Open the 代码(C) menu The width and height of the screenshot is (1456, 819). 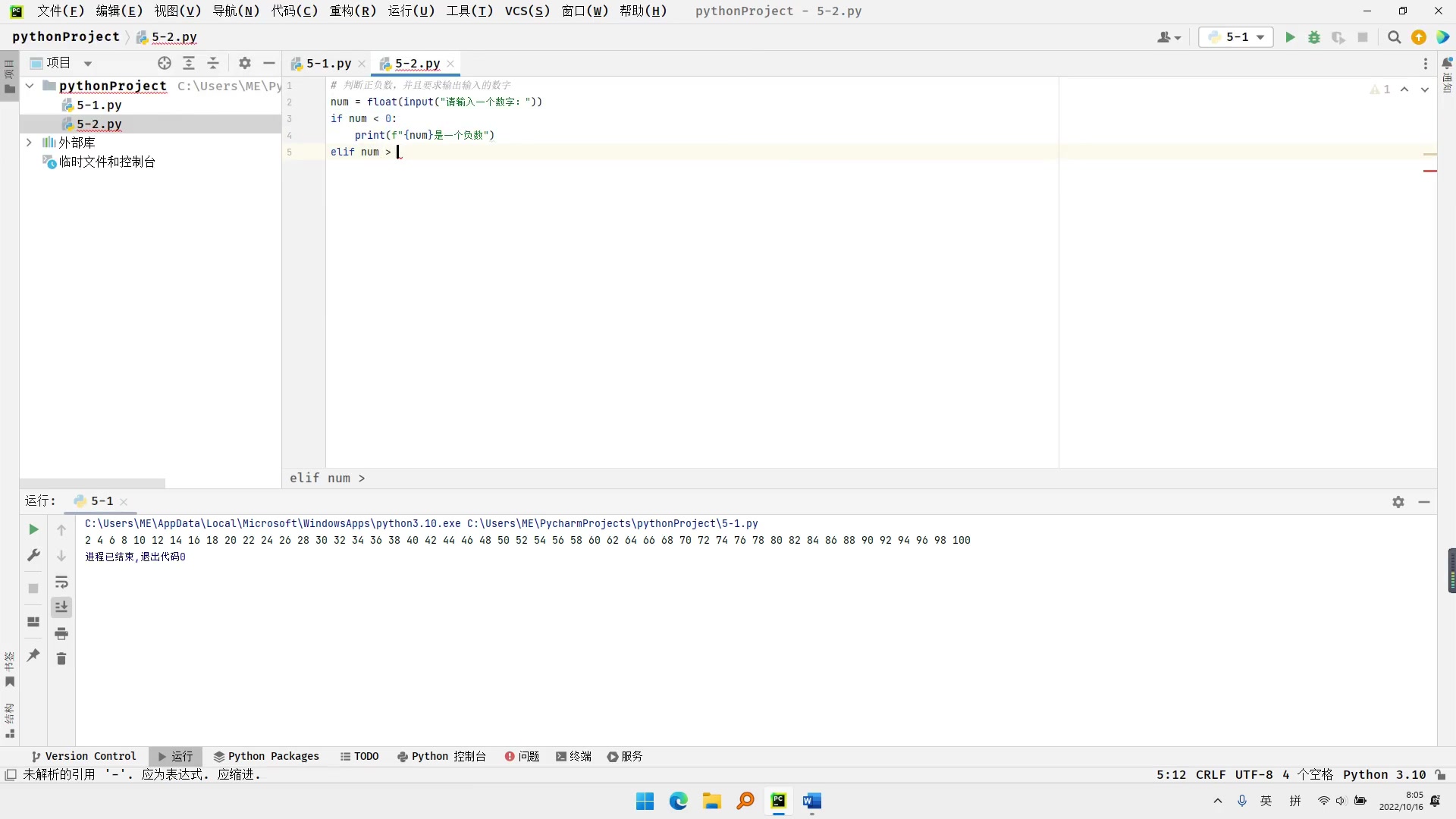tap(294, 11)
